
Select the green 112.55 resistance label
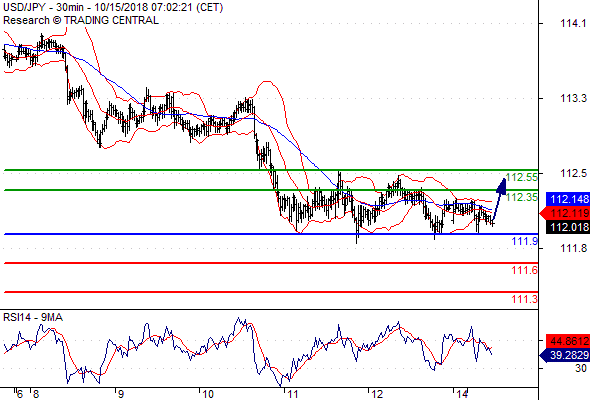coord(522,177)
